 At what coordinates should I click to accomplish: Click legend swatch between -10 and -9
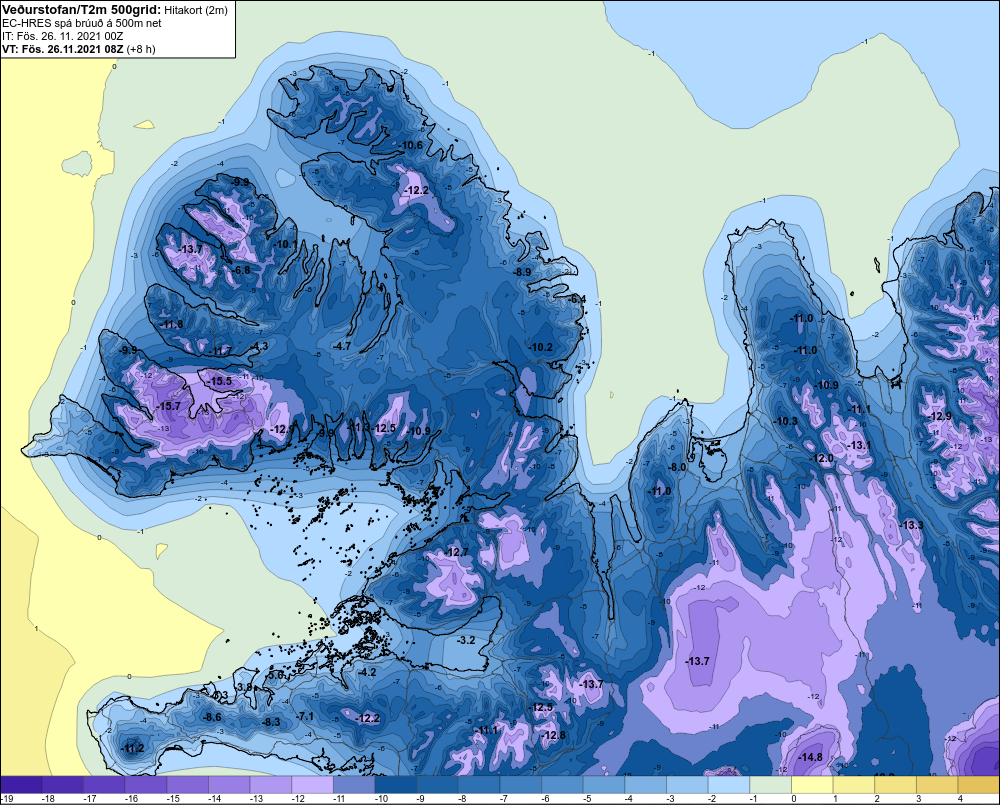pos(397,785)
